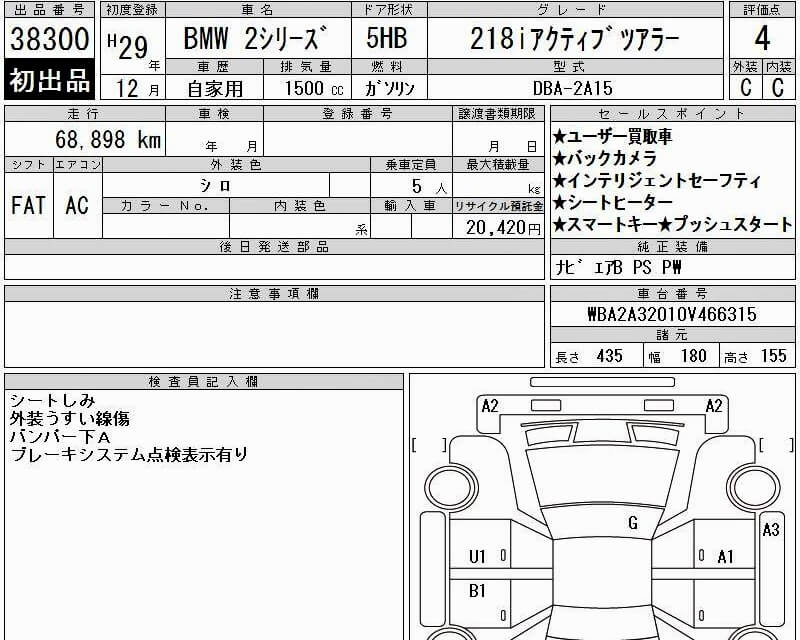Viewport: 800px width, 640px height.
Task: Click the ガソリン fuel type value
Action: [390, 88]
